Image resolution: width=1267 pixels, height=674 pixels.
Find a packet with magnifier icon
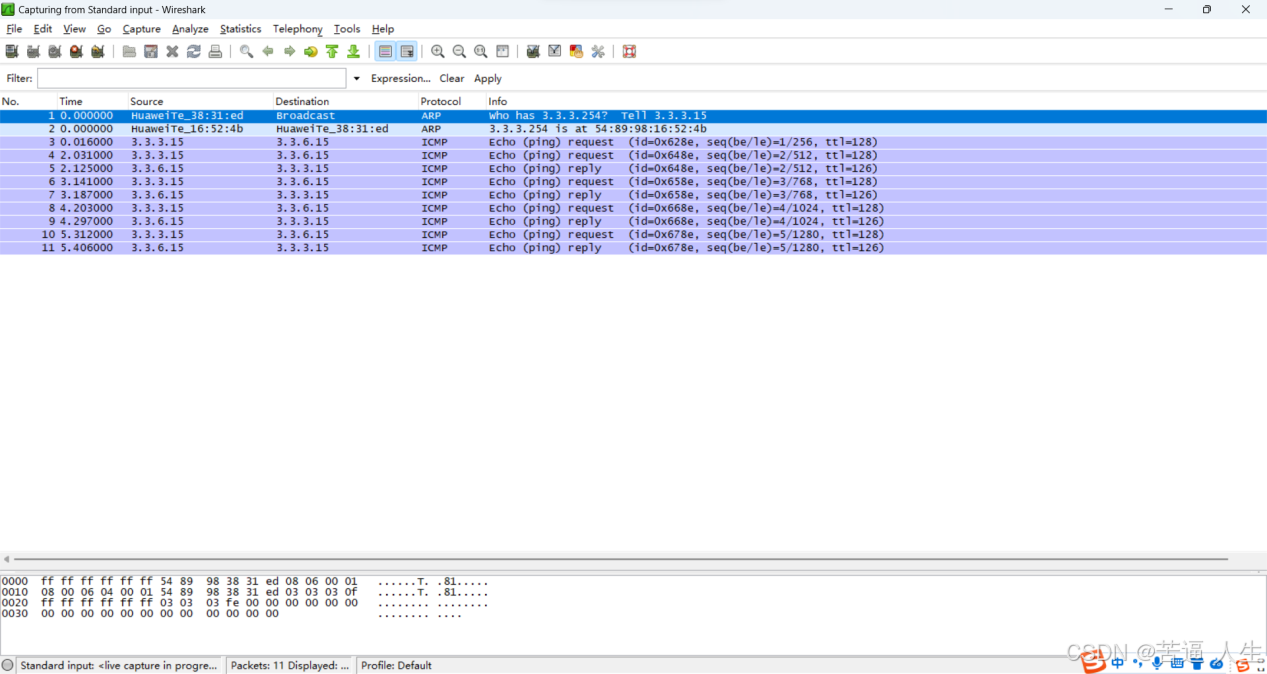(x=246, y=51)
